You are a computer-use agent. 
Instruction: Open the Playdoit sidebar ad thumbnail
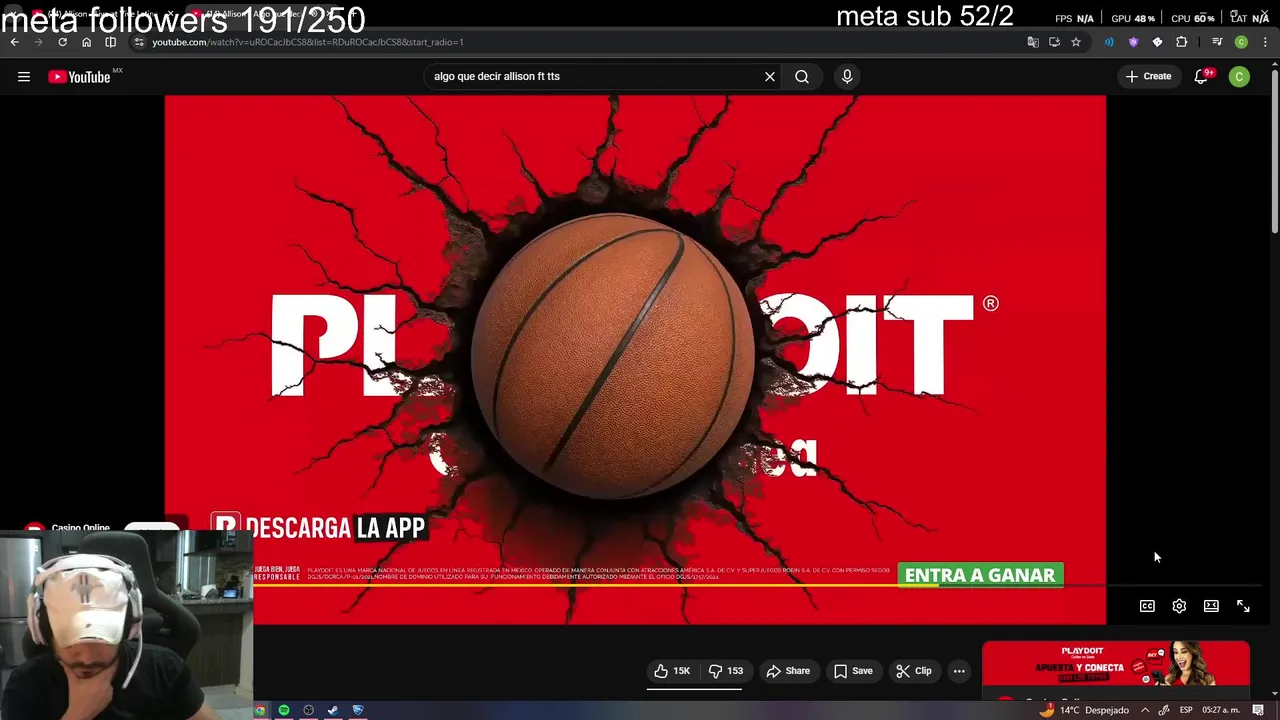tap(1116, 665)
